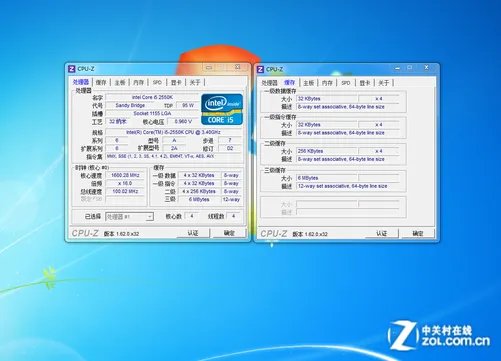
Task: Minimize the left CPU-Z window
Action: (209, 67)
